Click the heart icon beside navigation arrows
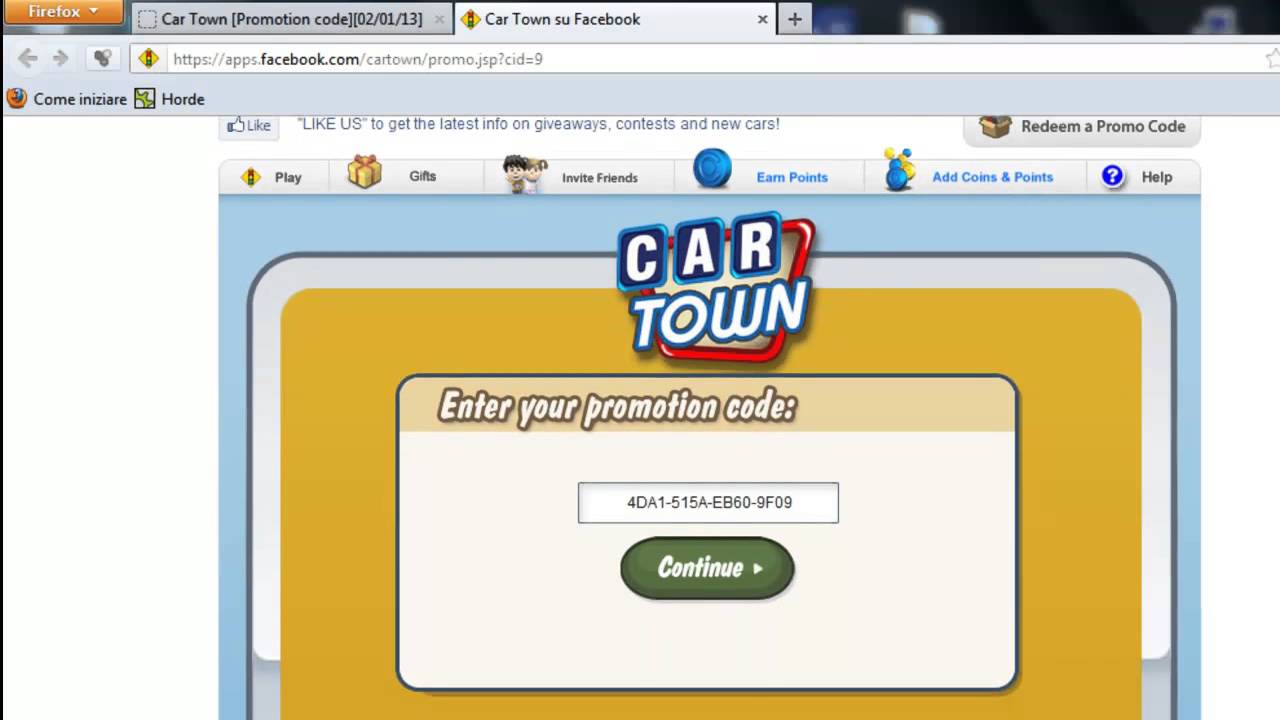Screen dimensions: 1280x720 [102, 59]
